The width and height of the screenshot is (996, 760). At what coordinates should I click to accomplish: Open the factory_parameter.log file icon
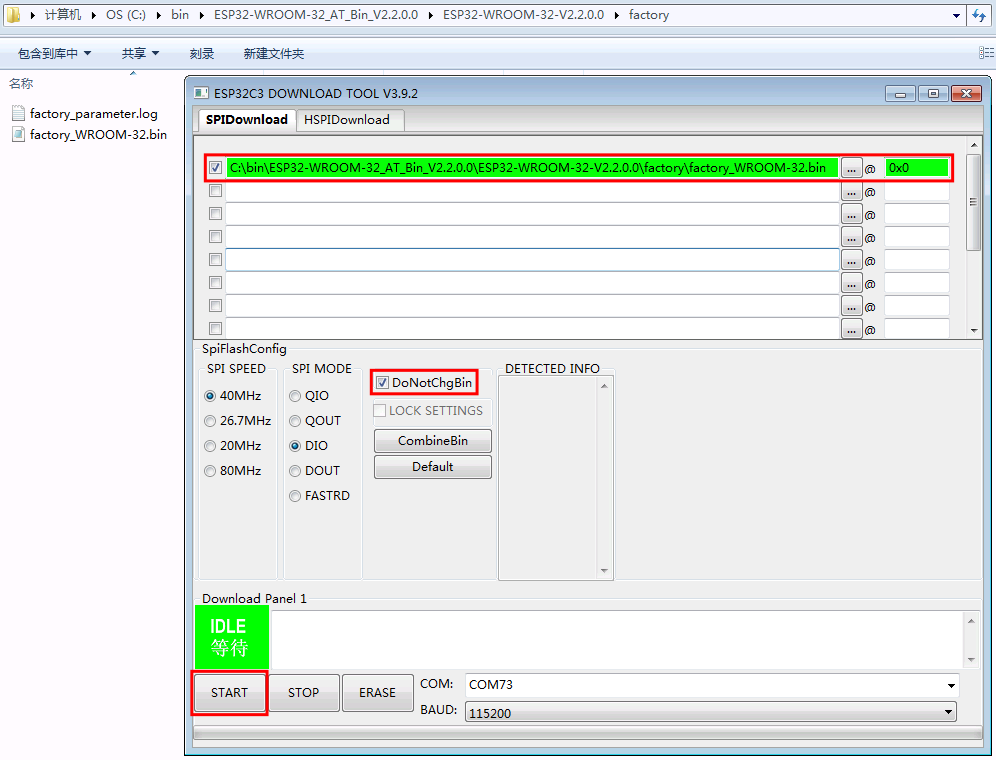16,113
